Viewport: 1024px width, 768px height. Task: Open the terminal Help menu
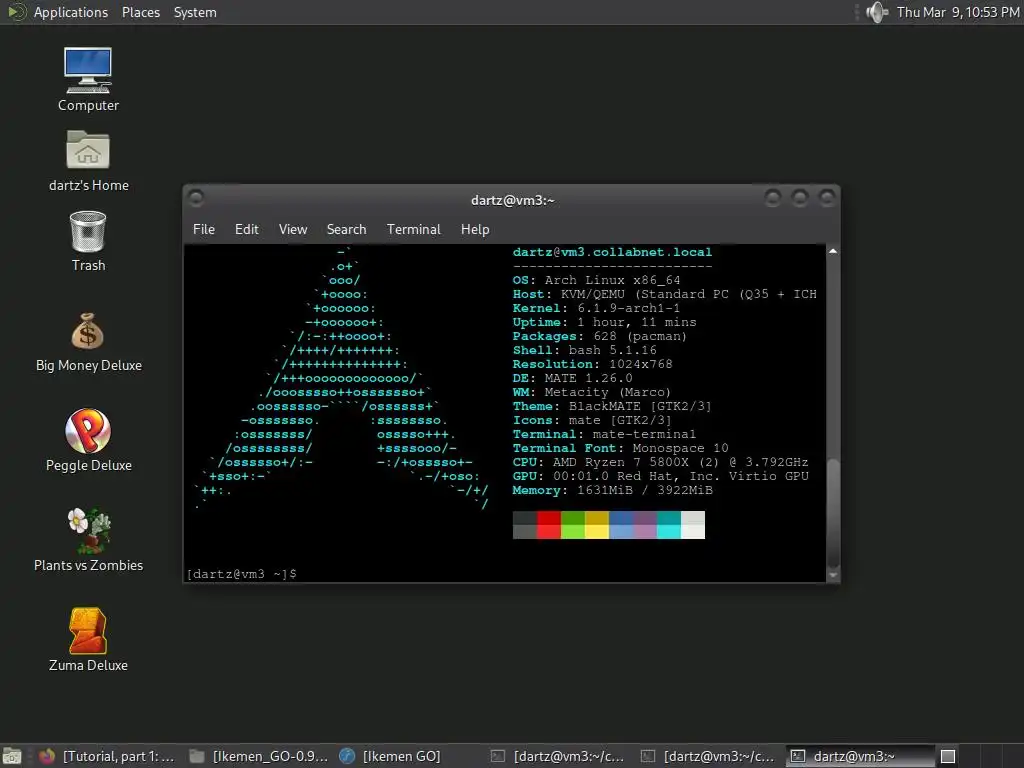tap(475, 229)
